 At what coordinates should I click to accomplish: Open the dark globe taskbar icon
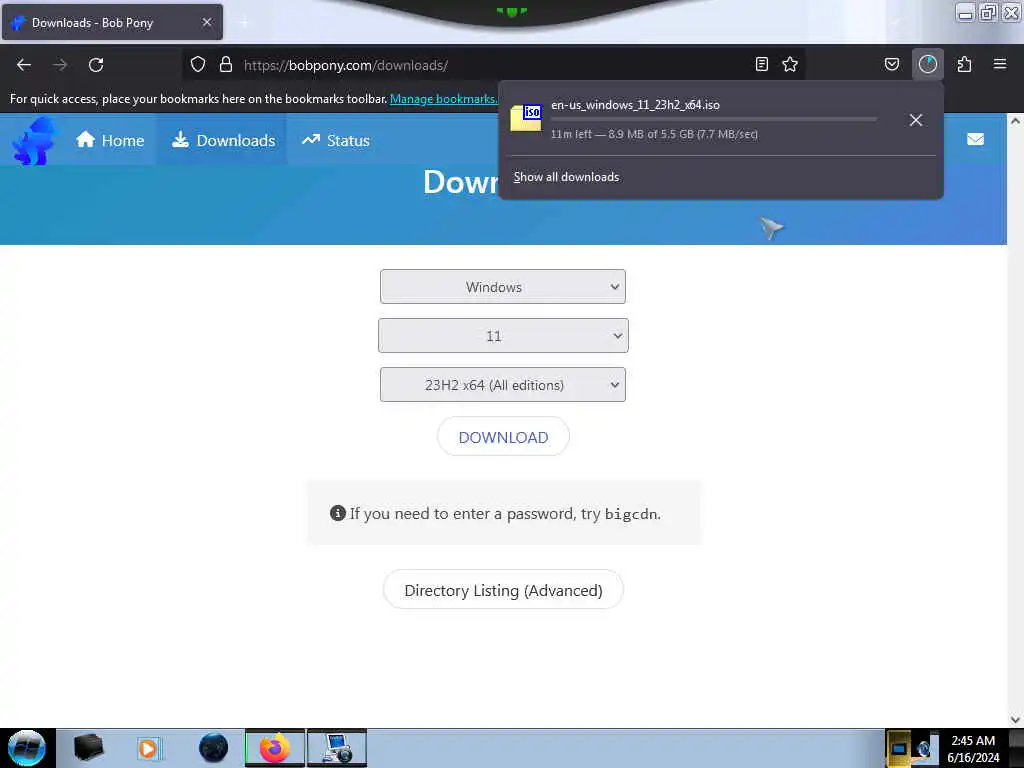[214, 748]
